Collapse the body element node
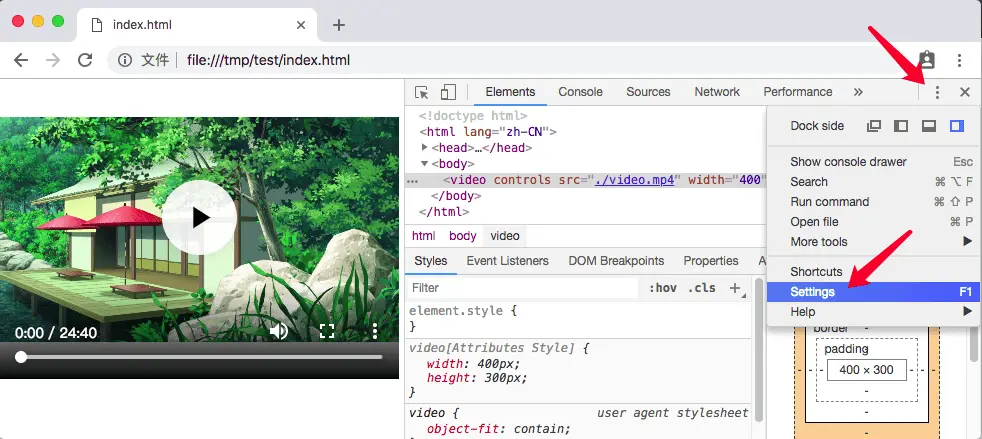Screen dimensions: 982x439 pyautogui.click(x=426, y=163)
